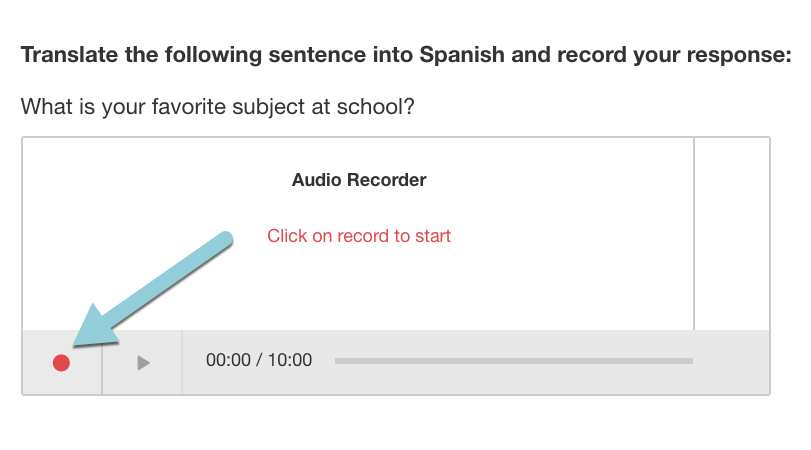Click the blue arrow annotation's tail
The width and height of the screenshot is (811, 450).
[x=224, y=240]
